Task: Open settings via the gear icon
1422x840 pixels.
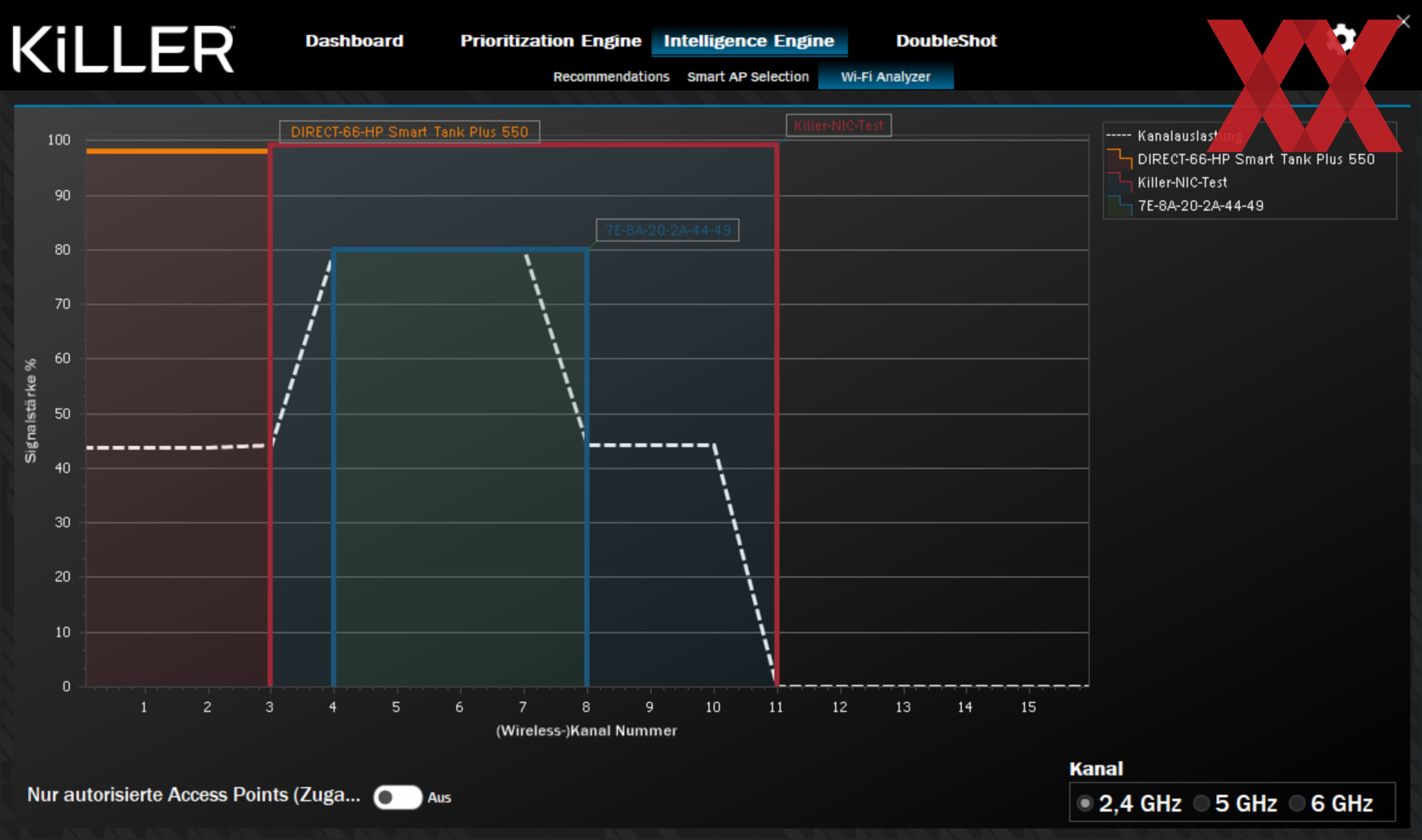Action: (1342, 39)
